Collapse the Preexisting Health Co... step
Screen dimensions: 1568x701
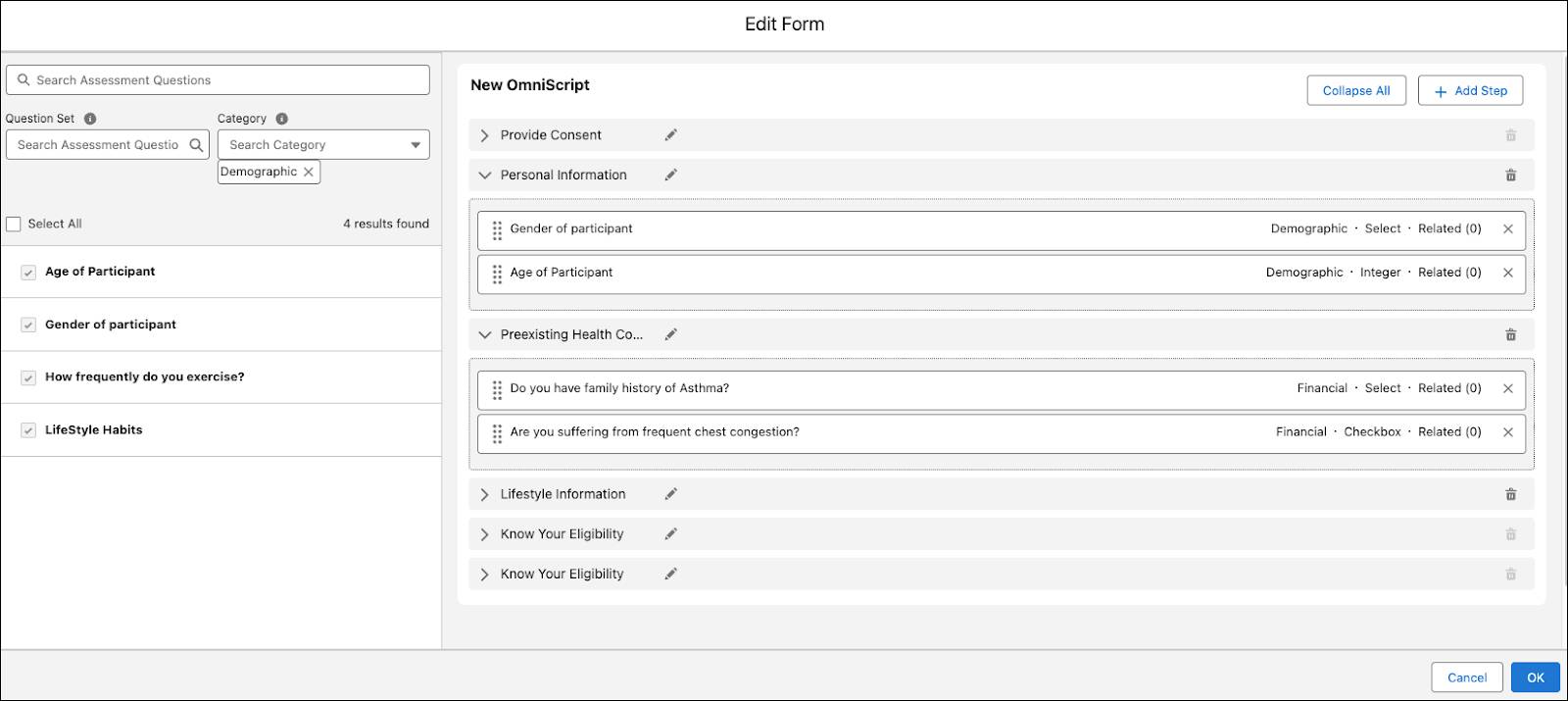tap(484, 334)
